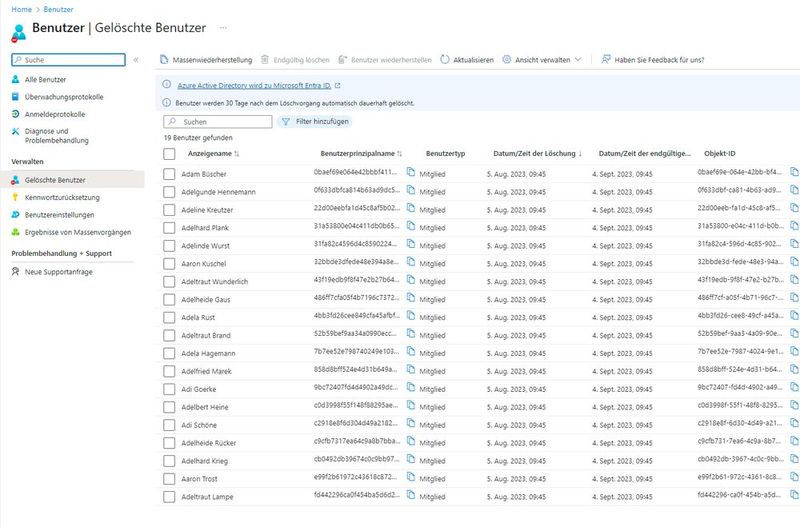The height and width of the screenshot is (527, 800).
Task: Copy principal name for Adeltraut Lampe
Action: (x=411, y=494)
